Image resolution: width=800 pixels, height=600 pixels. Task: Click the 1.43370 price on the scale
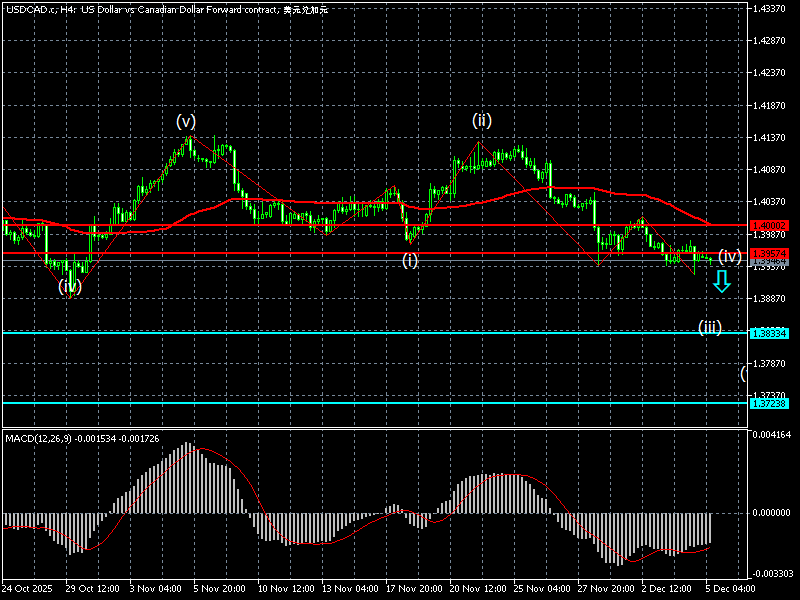point(772,8)
